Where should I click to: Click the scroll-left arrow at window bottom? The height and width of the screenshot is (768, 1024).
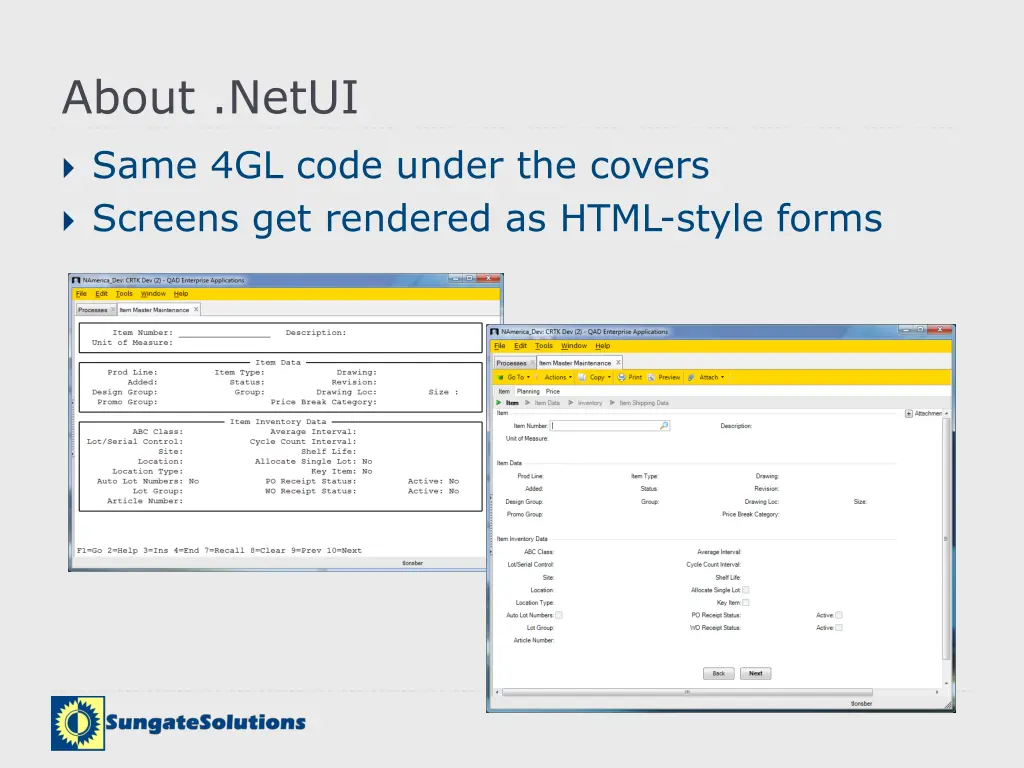coord(497,692)
